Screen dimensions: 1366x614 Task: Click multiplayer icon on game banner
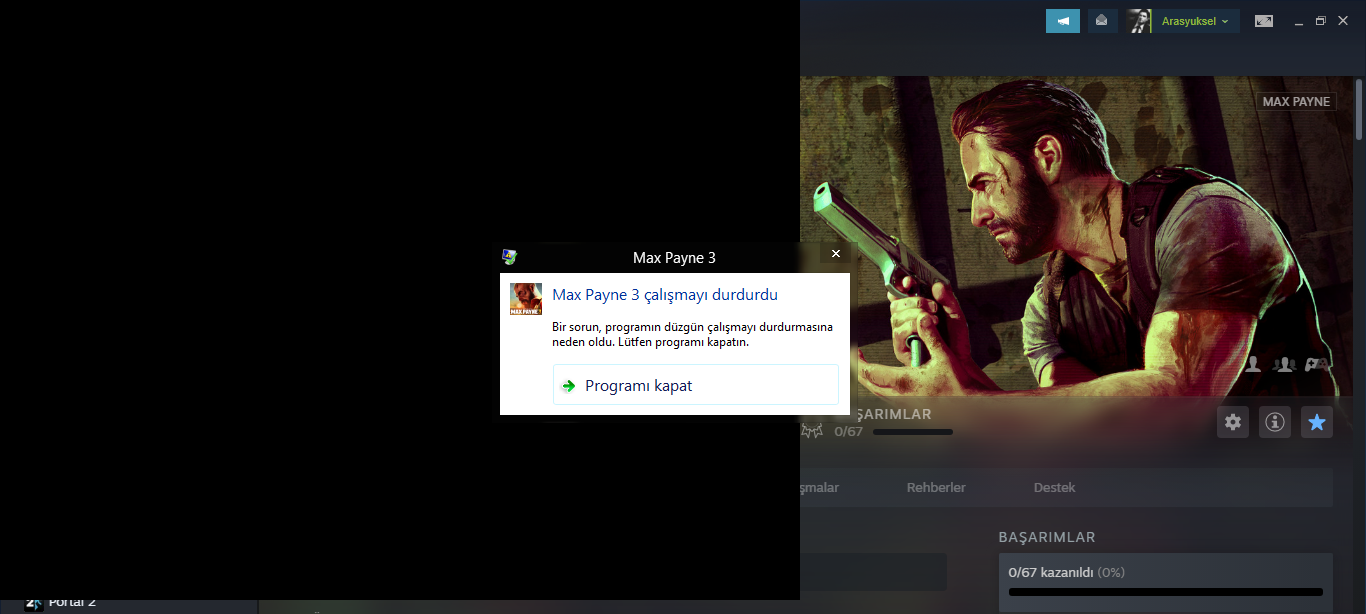(1284, 365)
